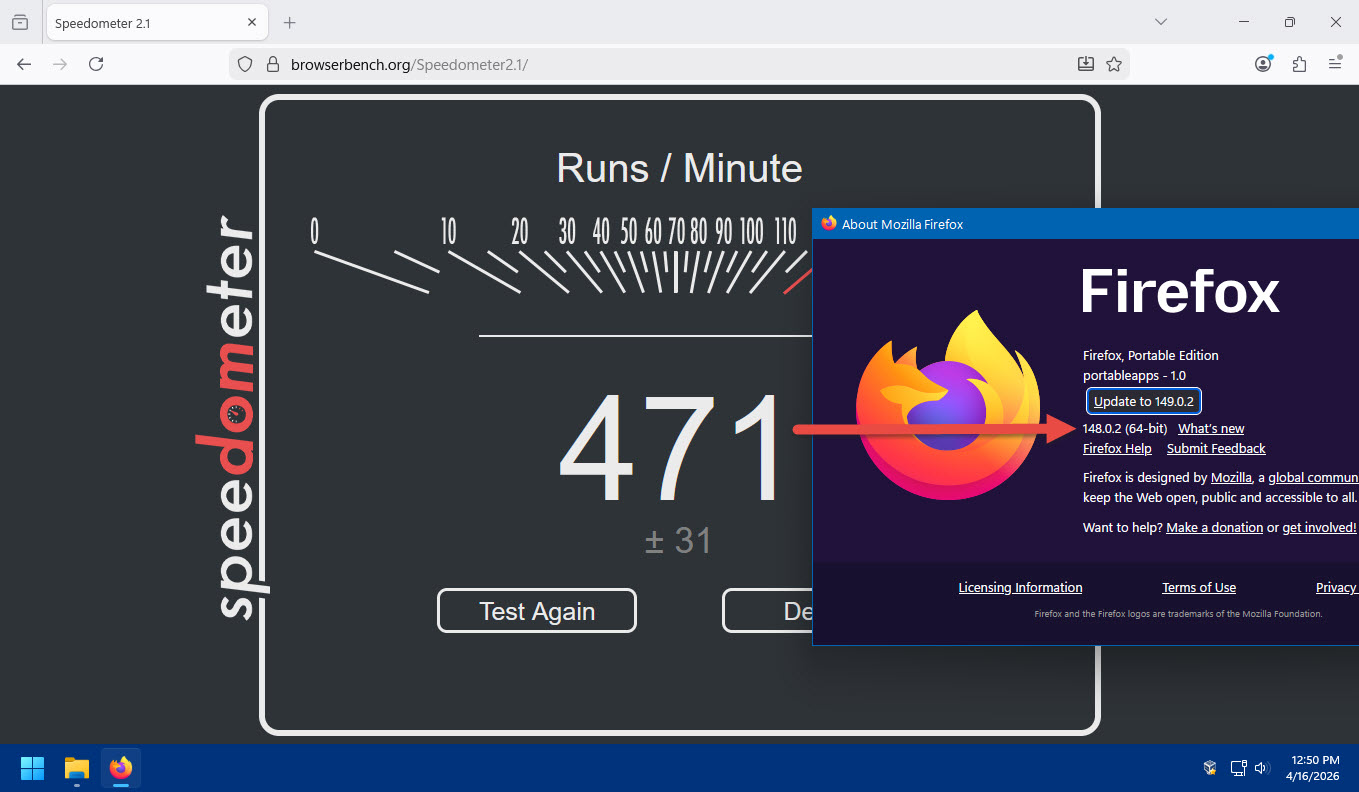Expand the list all tabs dropdown
The height and width of the screenshot is (792, 1359).
[1161, 22]
